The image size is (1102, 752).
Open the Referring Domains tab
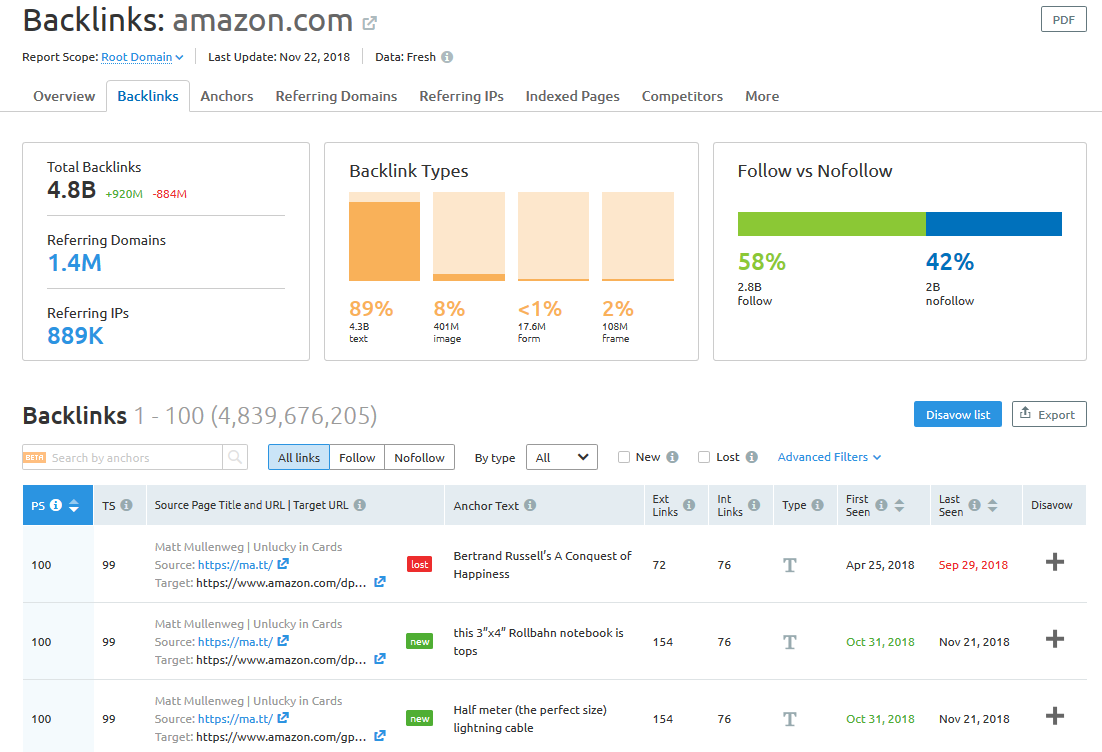[336, 96]
